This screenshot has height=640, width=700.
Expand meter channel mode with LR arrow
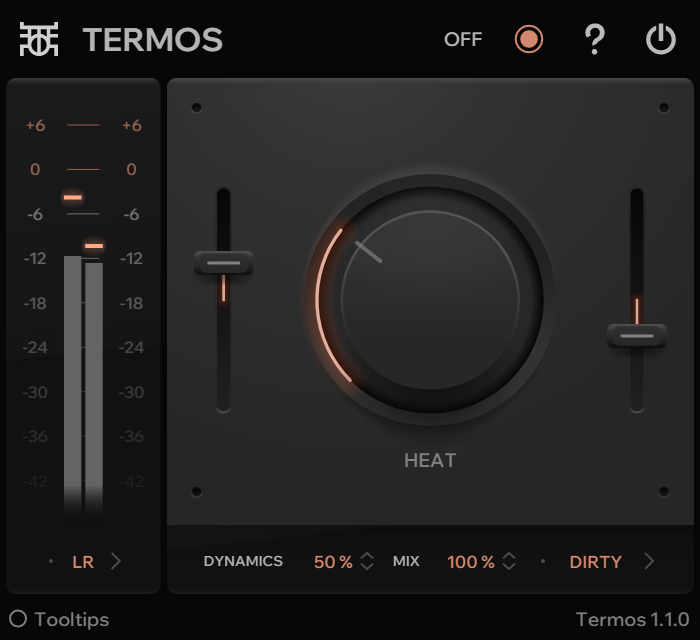pyautogui.click(x=116, y=562)
